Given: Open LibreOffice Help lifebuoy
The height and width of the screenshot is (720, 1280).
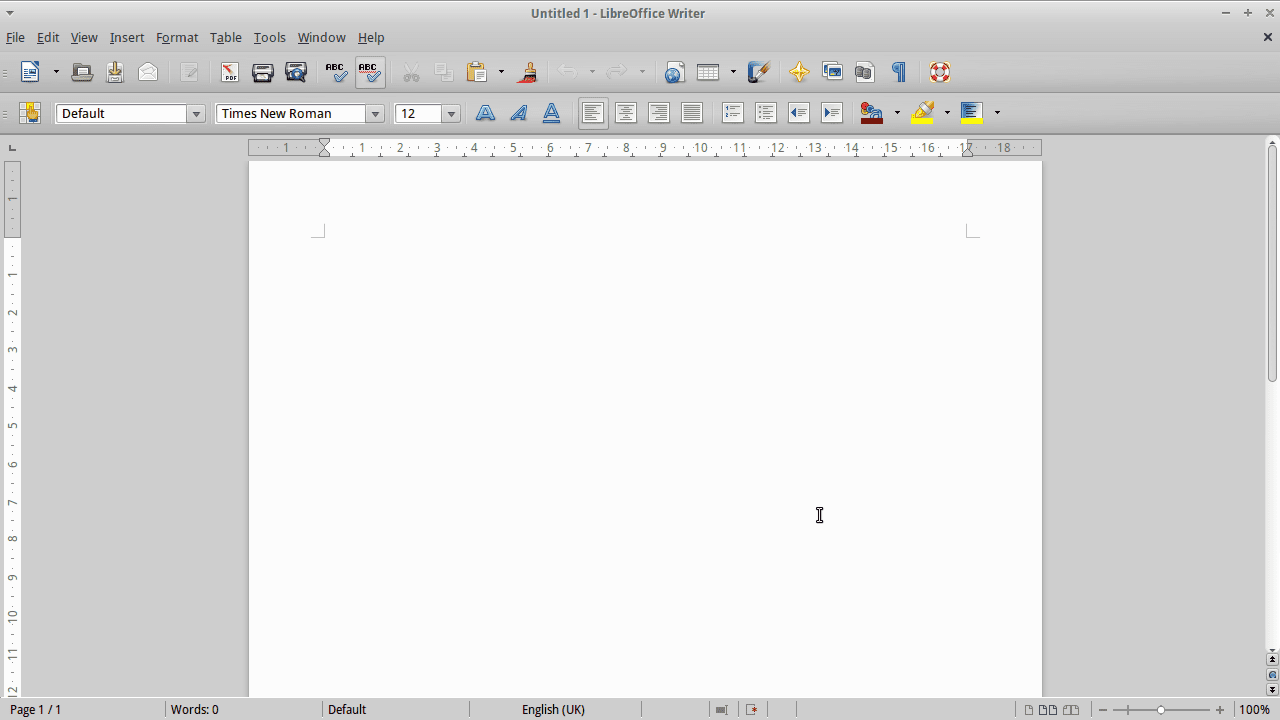Looking at the screenshot, I should [939, 72].
